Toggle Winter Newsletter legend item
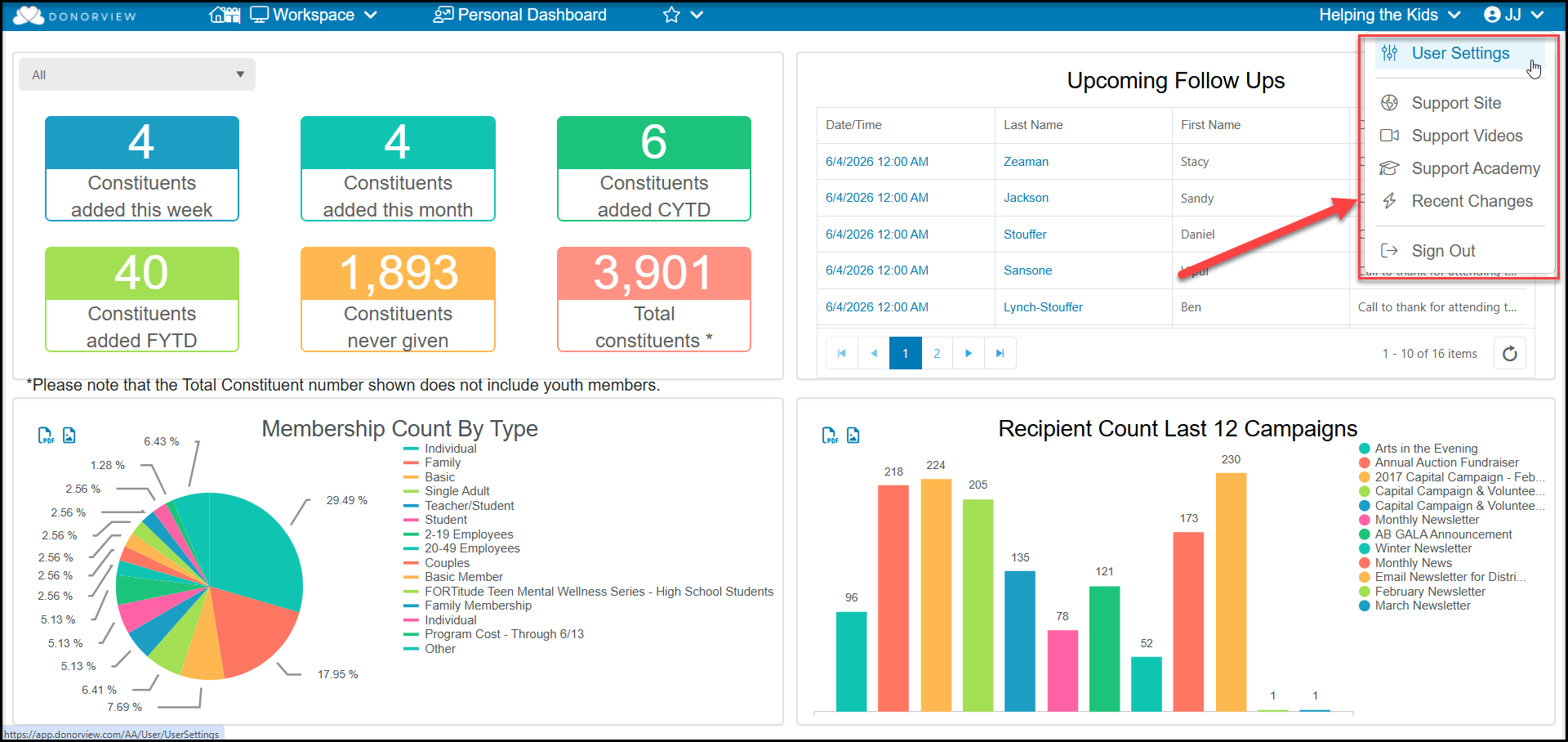 (1415, 548)
